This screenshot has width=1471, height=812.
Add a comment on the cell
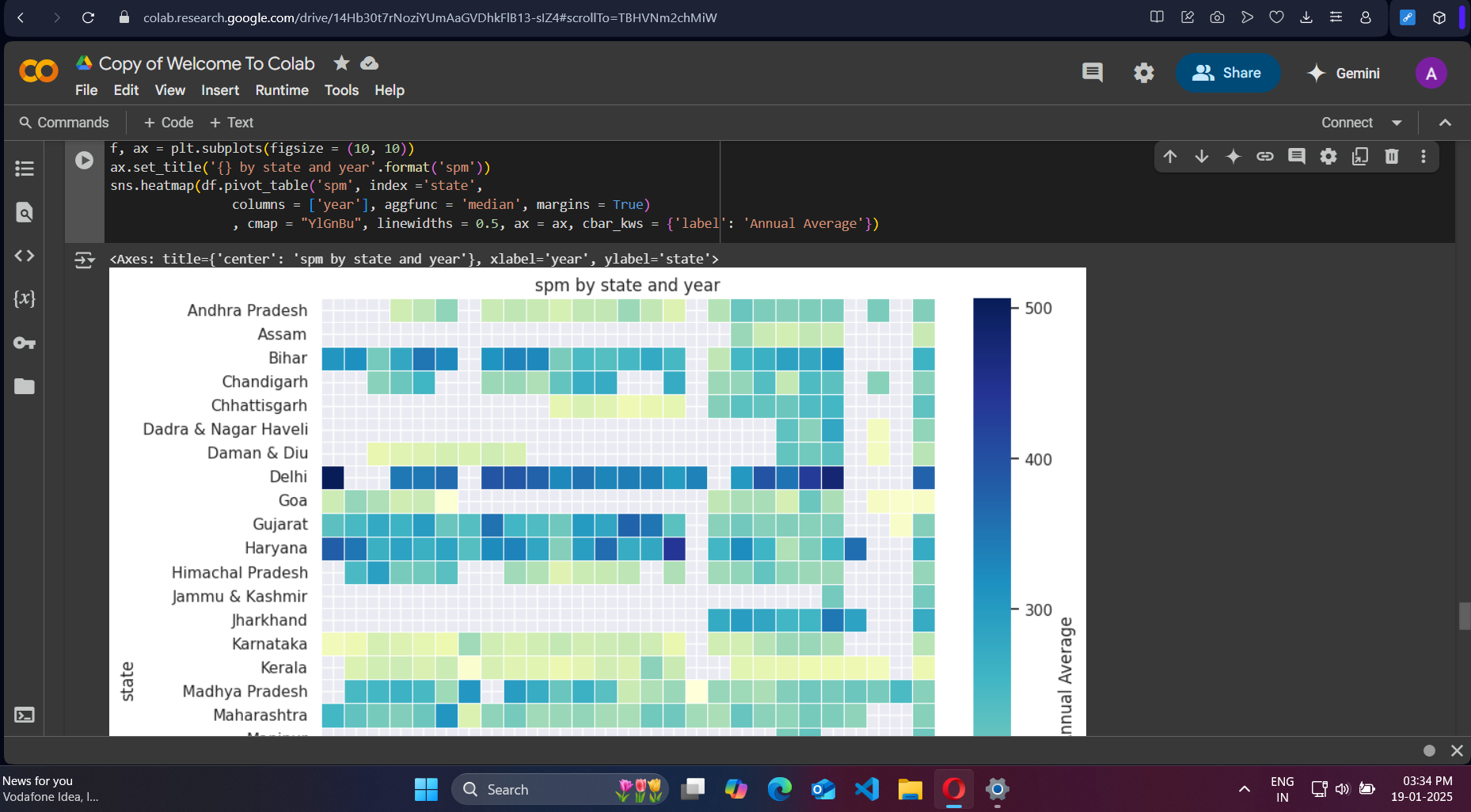[x=1297, y=157]
